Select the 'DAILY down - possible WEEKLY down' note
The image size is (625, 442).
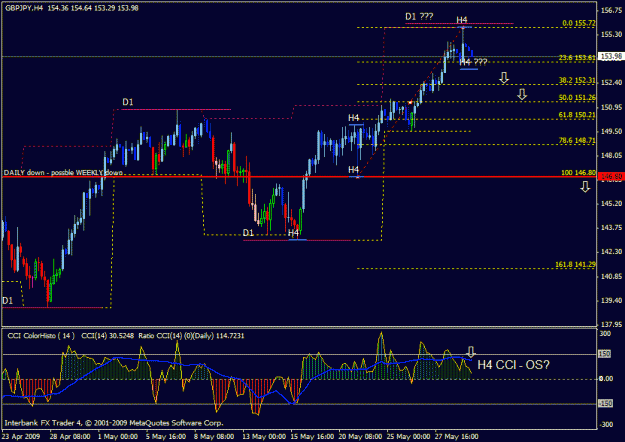point(63,173)
